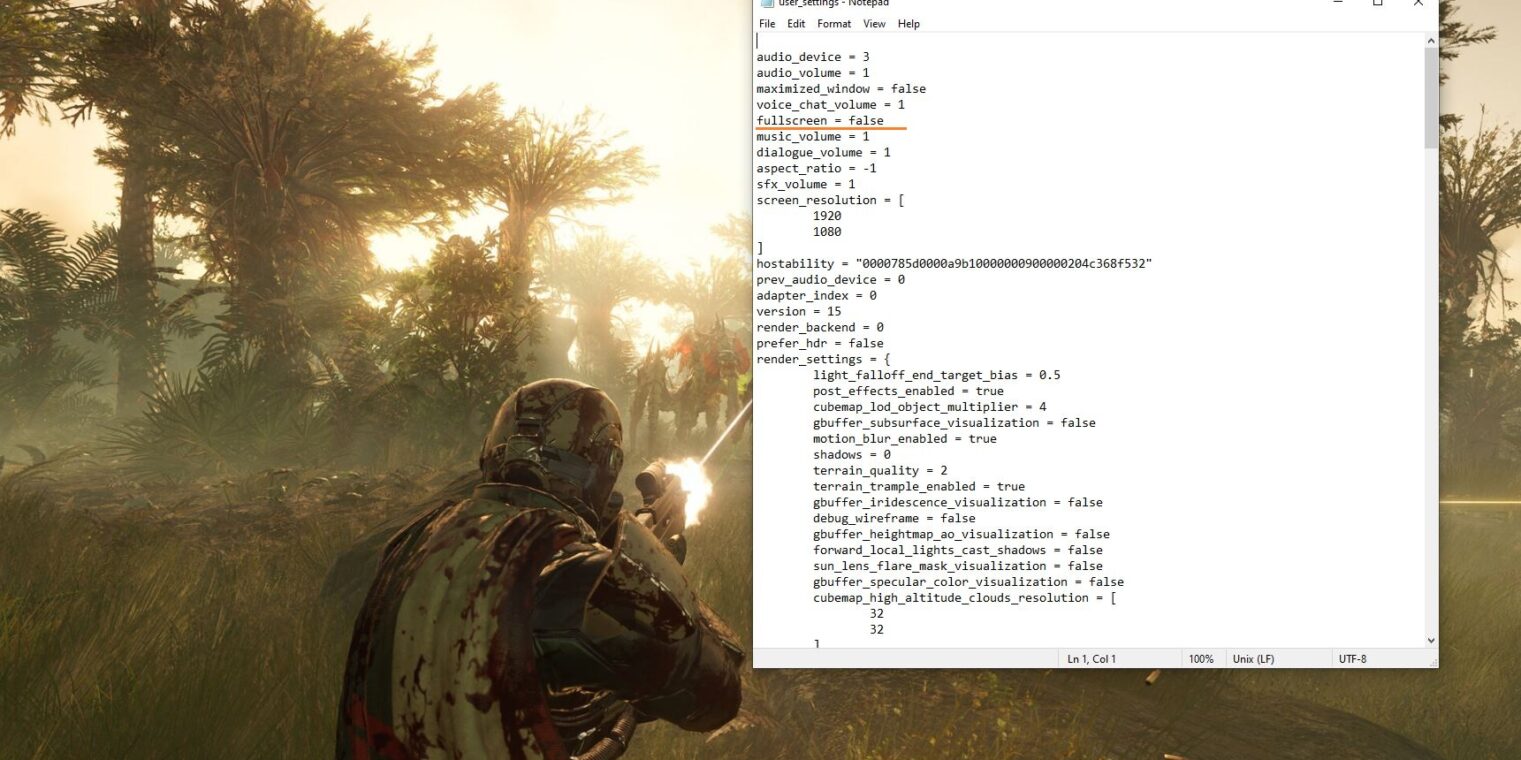Screen dimensions: 1521x760
Task: Click the line 'terrain_trample_enabled = true'
Action: click(918, 487)
